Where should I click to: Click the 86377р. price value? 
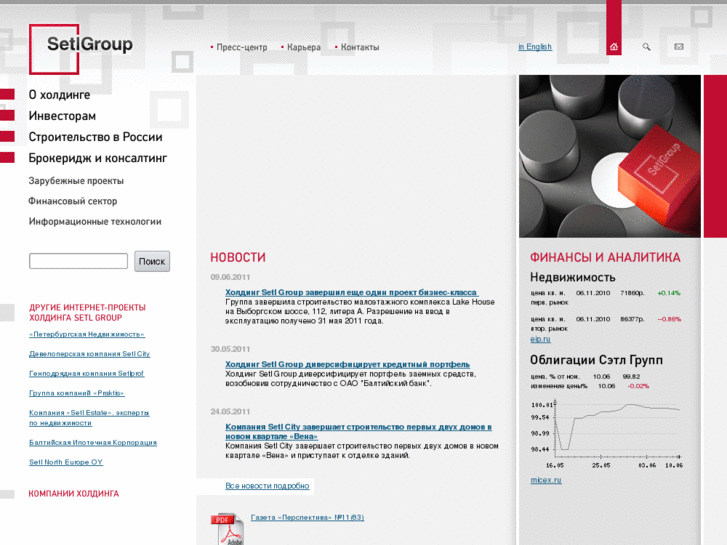click(632, 319)
